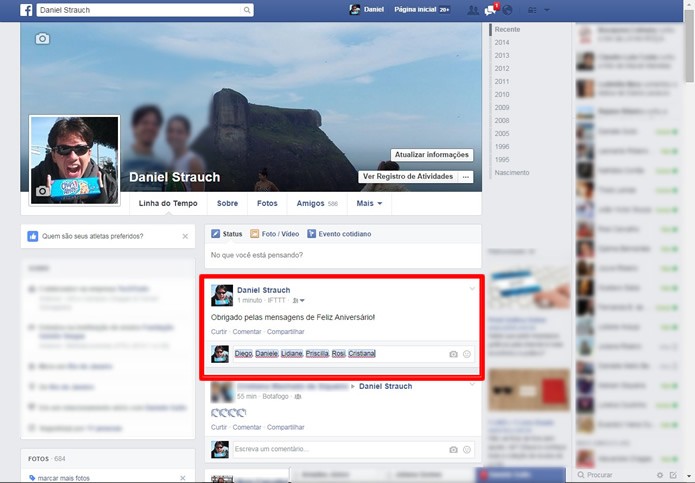Click emoji icon in second comment box
695x483 pixels.
pos(467,450)
